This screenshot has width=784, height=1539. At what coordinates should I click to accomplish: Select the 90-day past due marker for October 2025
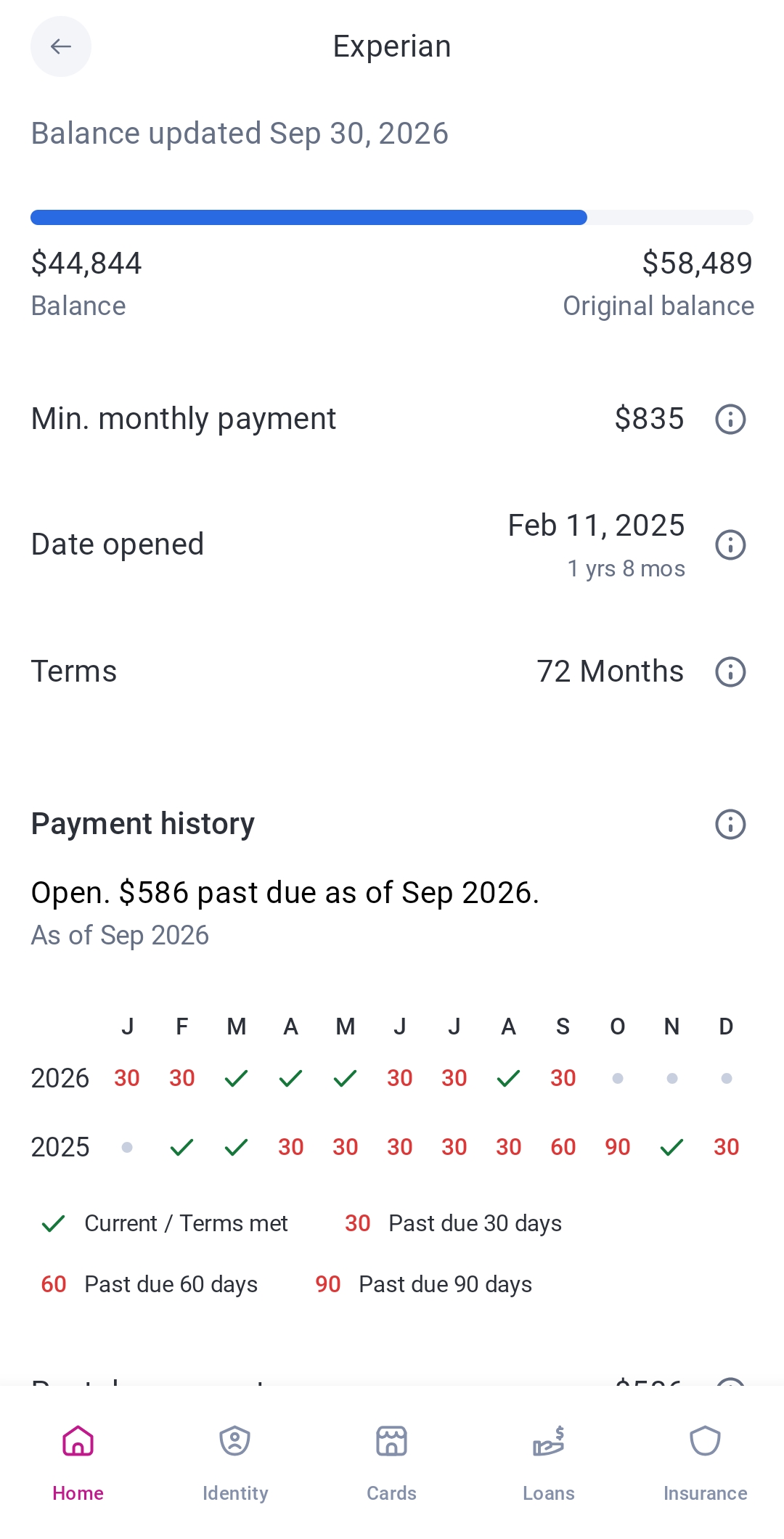point(618,1147)
